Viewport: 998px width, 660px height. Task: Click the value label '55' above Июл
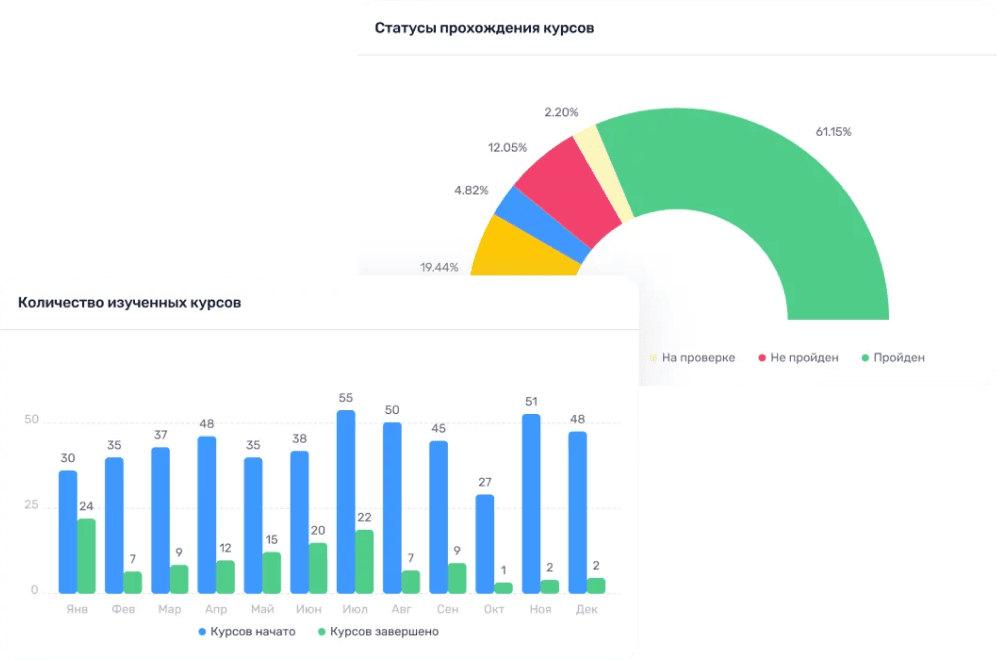click(346, 398)
